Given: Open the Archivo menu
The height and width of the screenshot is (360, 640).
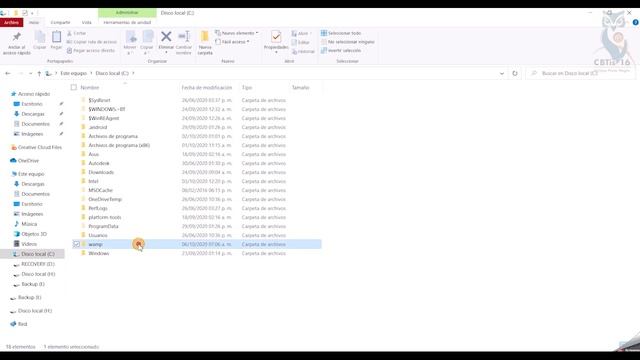Looking at the screenshot, I should [11, 22].
